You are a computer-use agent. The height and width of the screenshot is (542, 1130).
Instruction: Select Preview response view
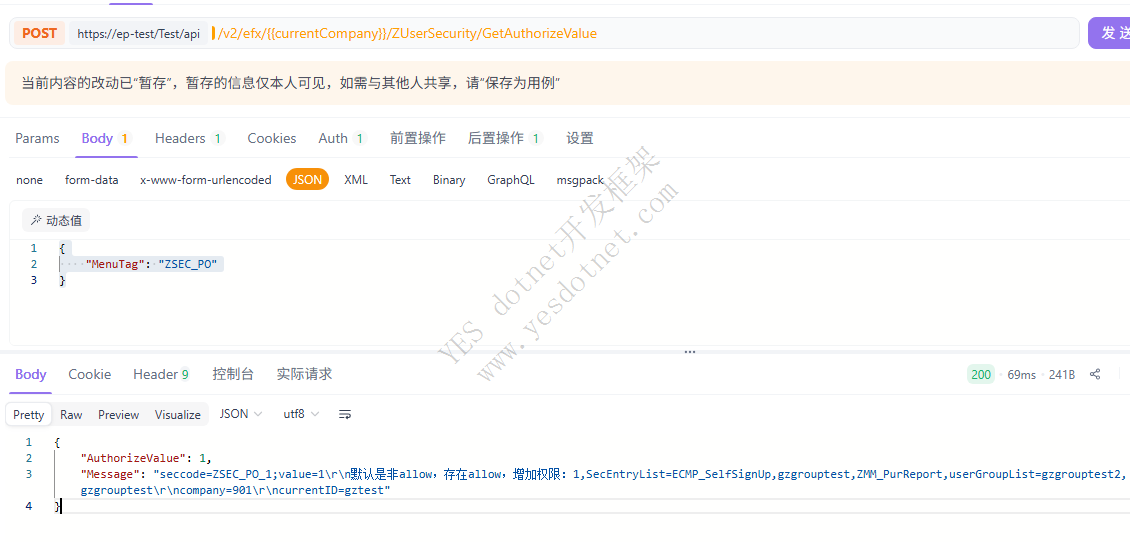pos(118,414)
